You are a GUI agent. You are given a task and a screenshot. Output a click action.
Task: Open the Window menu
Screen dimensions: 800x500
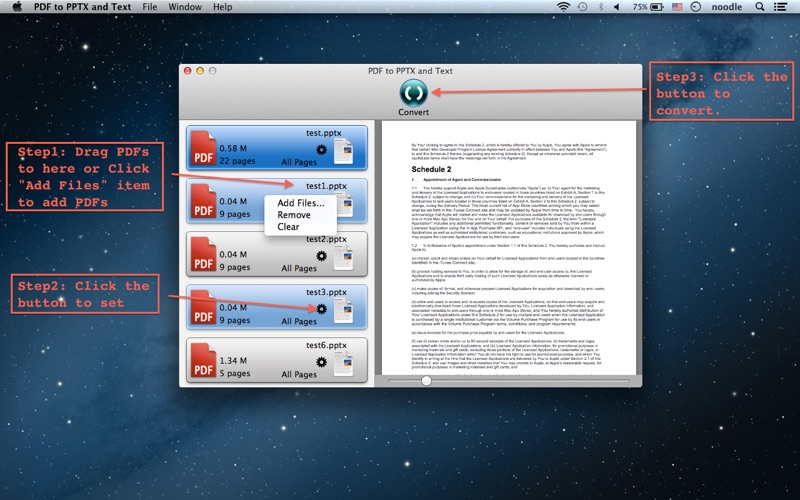tap(185, 7)
